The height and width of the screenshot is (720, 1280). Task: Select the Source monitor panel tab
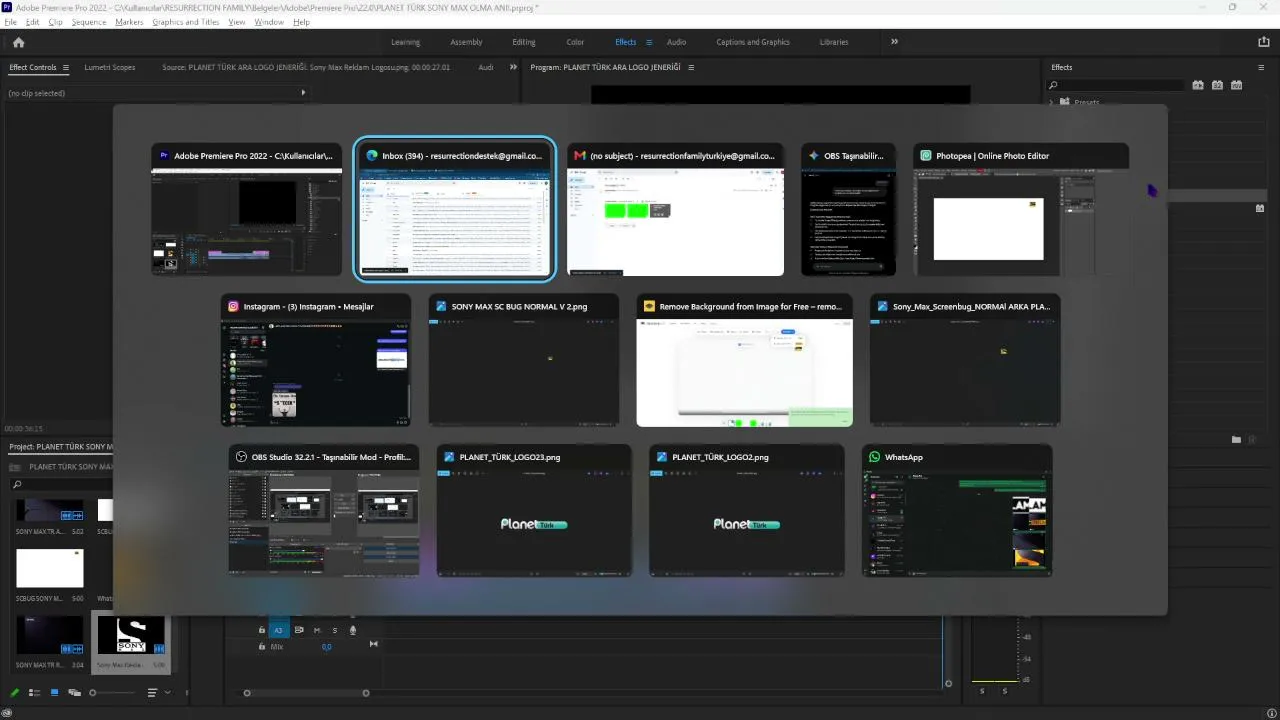(306, 67)
